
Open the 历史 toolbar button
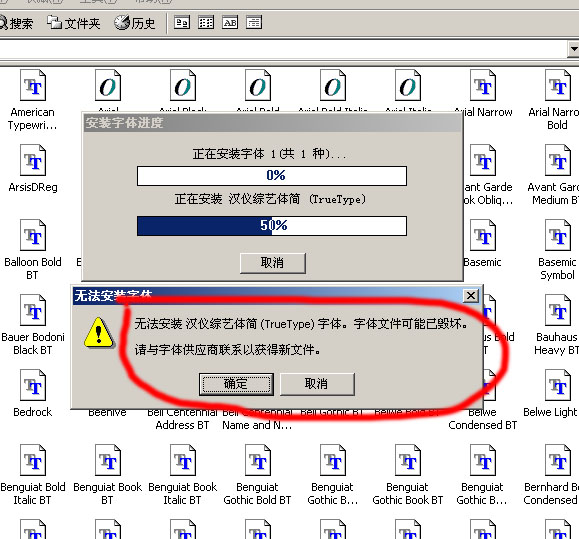pos(134,23)
